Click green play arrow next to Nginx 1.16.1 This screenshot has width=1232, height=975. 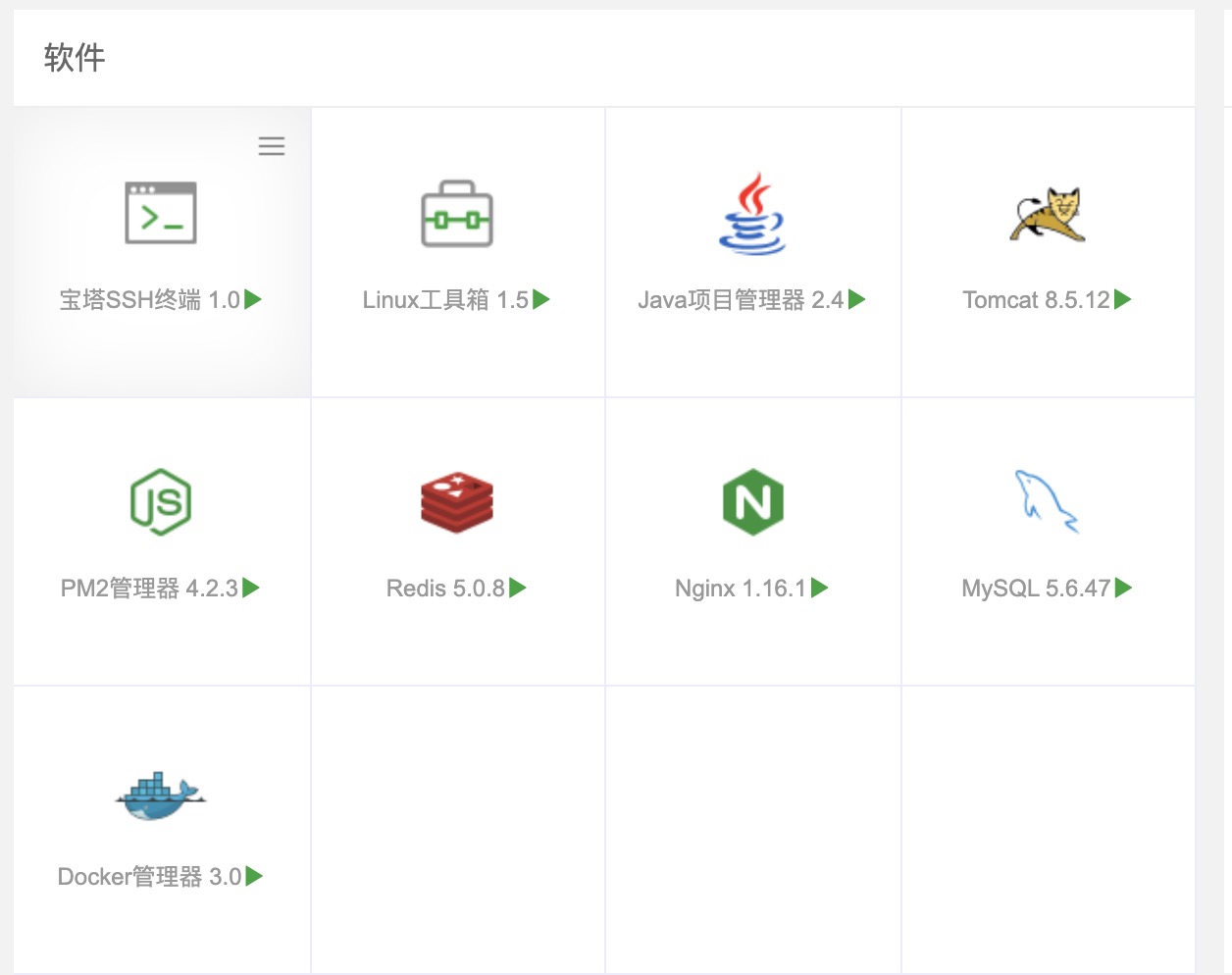820,588
